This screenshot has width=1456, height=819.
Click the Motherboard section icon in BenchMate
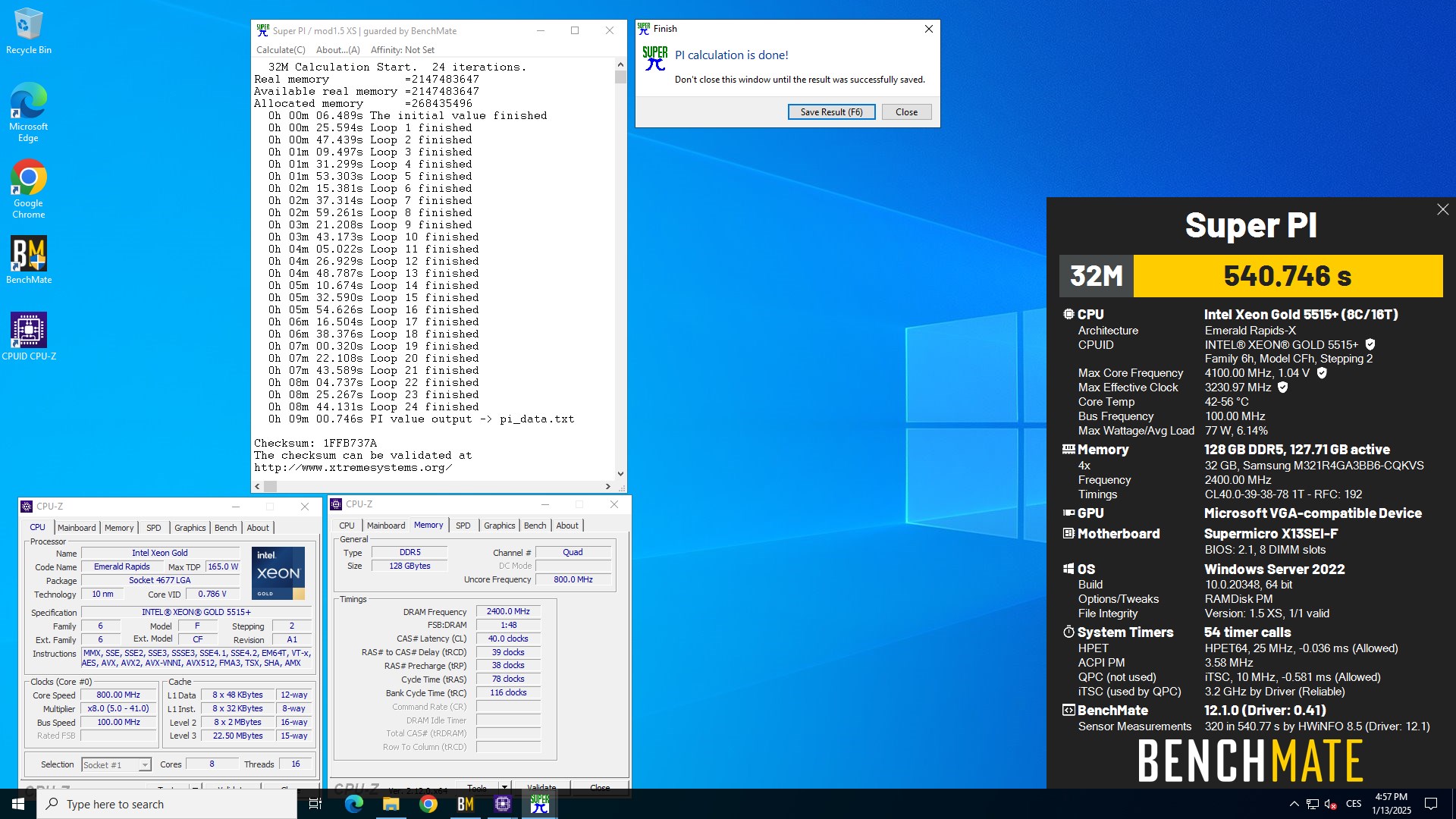(1068, 533)
